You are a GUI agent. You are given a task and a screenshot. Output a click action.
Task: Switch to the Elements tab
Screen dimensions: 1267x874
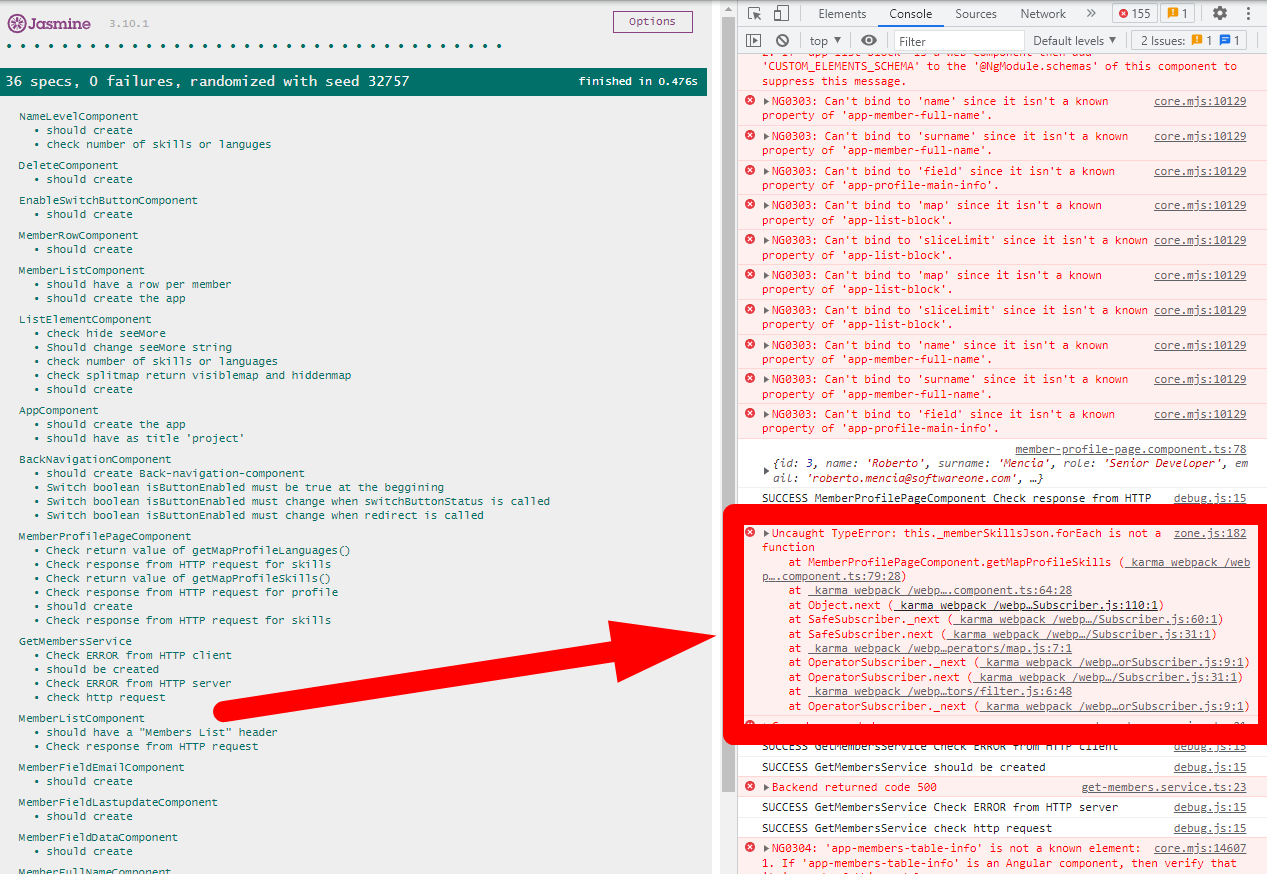click(x=842, y=14)
